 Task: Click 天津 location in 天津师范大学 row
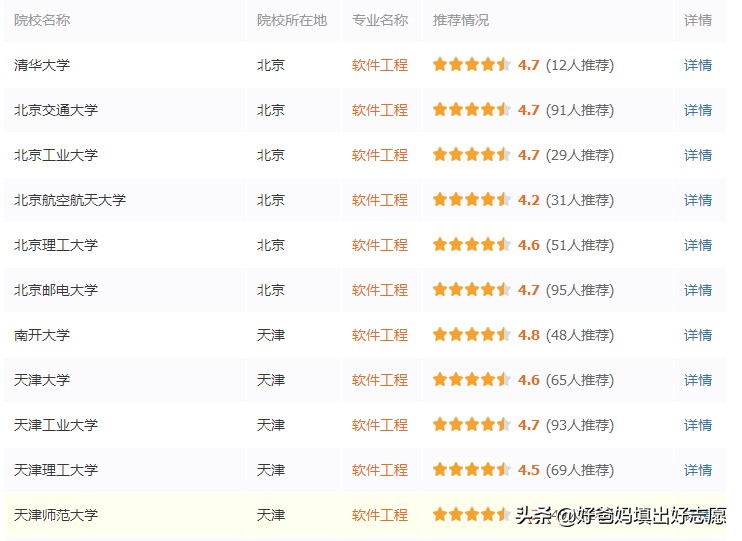(271, 514)
